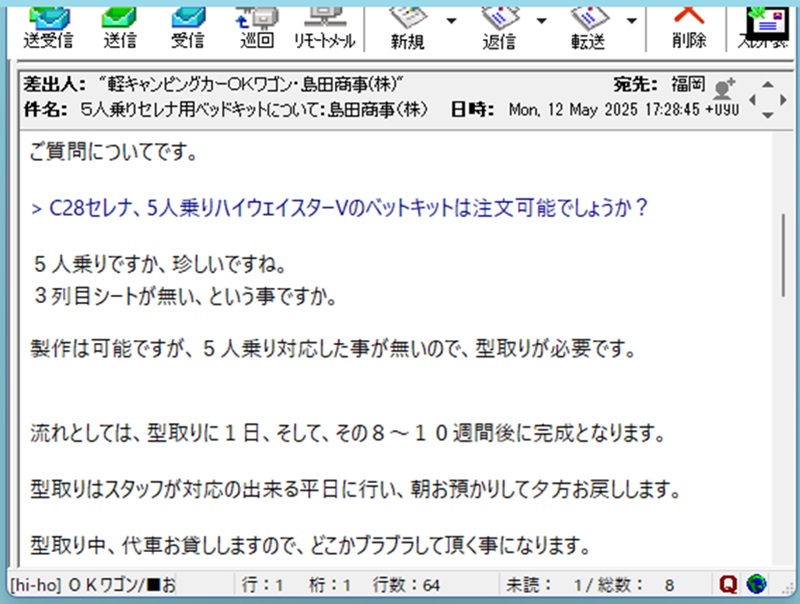Click the [hi-ho] OKワゴン status bar label
This screenshot has width=800, height=604.
coord(92,583)
